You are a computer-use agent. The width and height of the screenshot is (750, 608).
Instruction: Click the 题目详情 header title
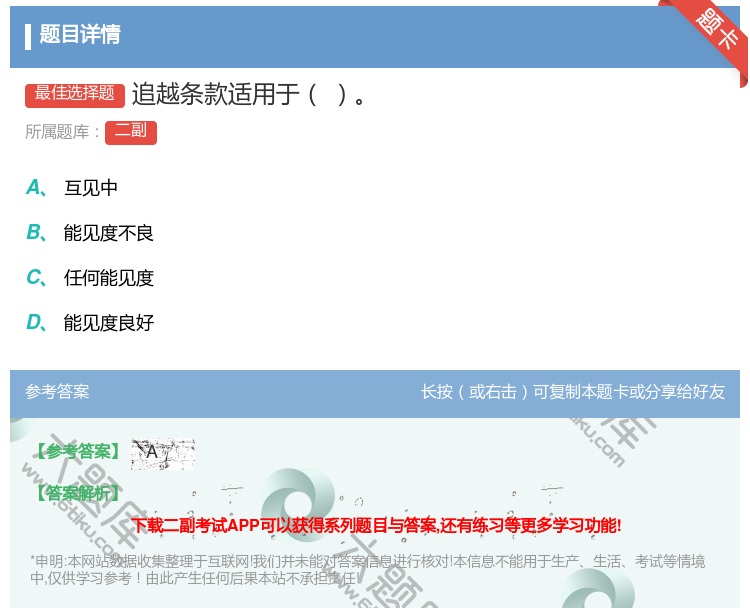click(x=80, y=34)
